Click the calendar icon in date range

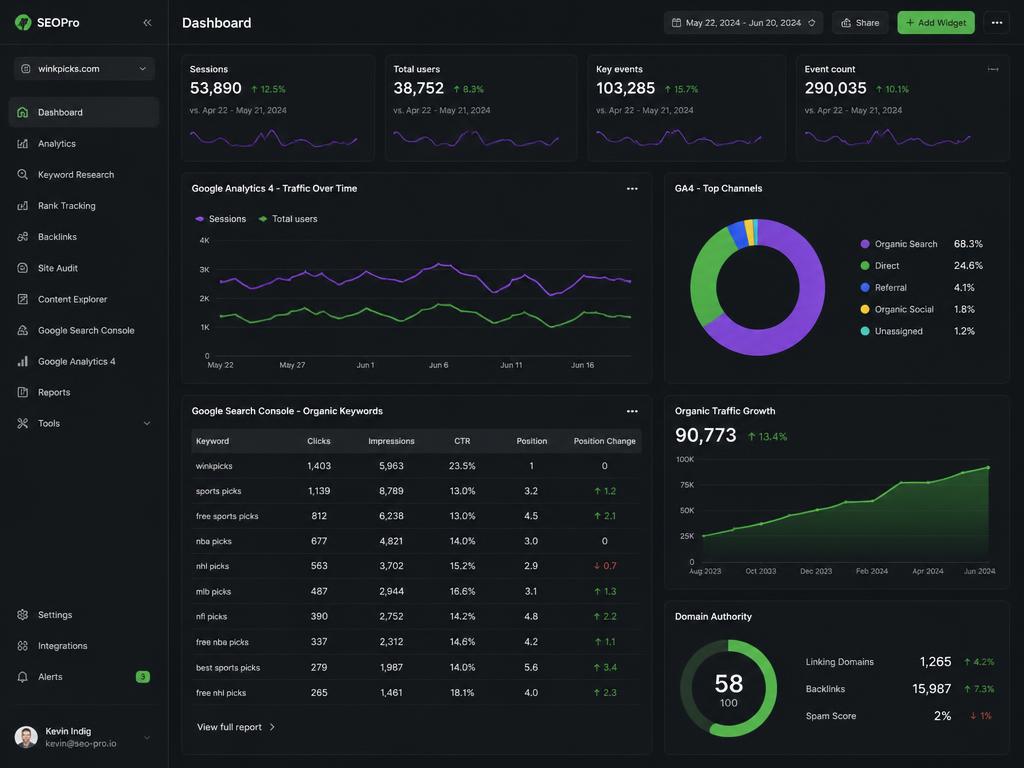(x=677, y=23)
